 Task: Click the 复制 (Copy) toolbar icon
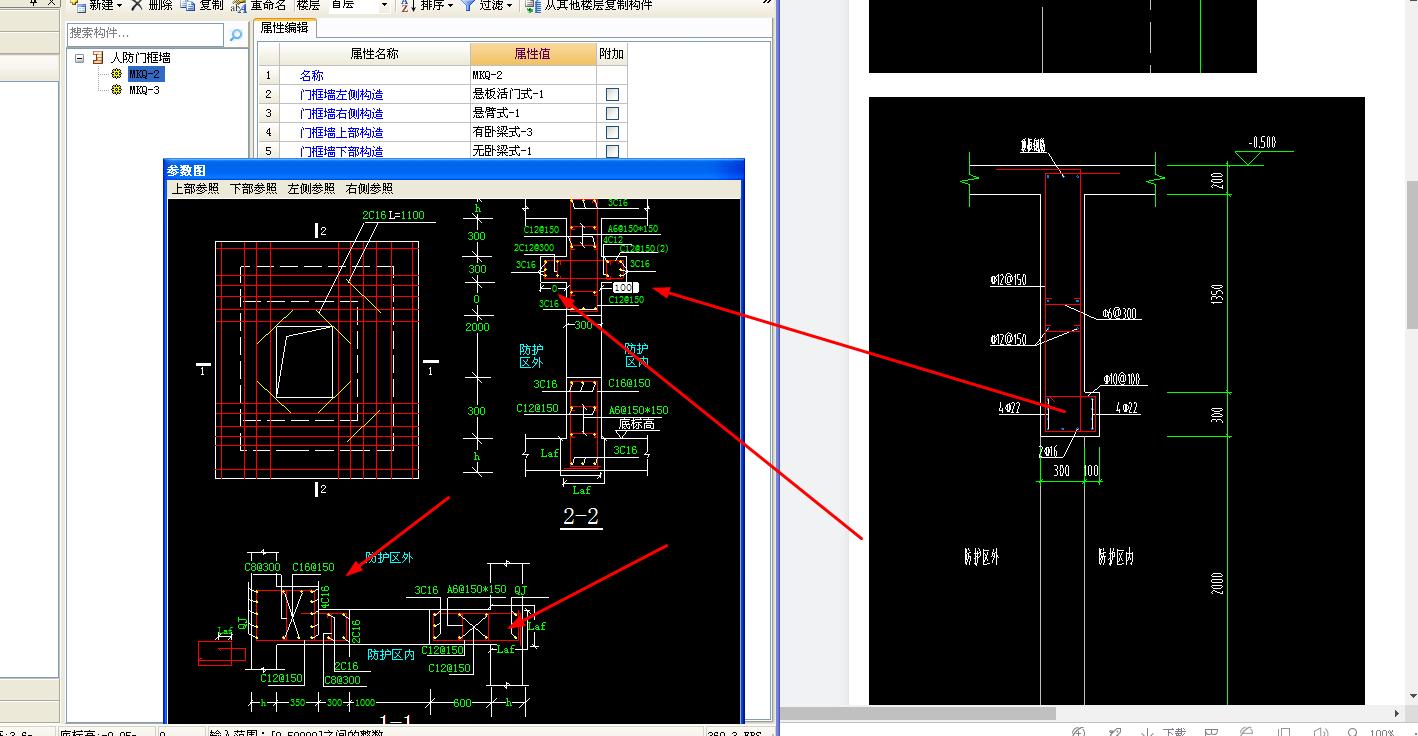[187, 5]
